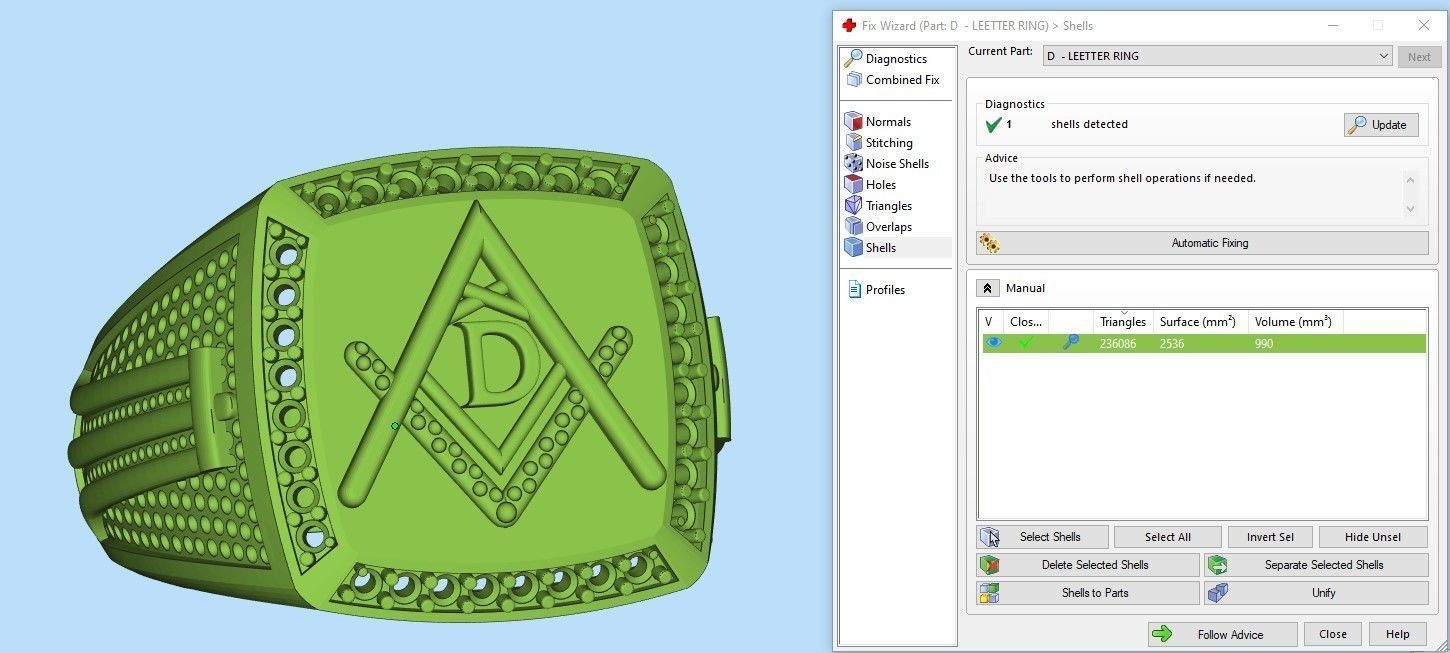This screenshot has width=1450, height=653.
Task: Click surface value 2536
Action: tap(1172, 344)
